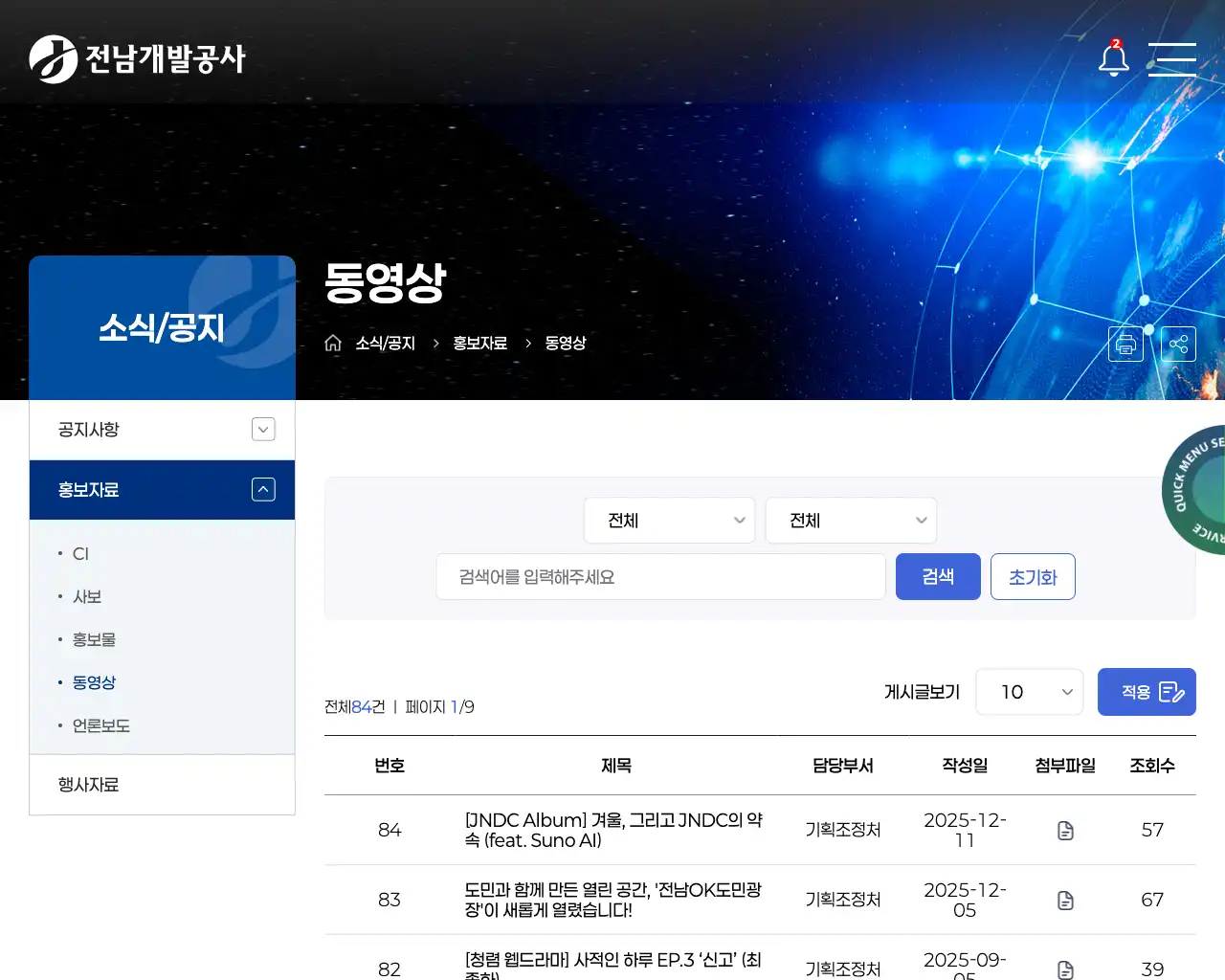Click the share icon
This screenshot has height=980, width=1225.
1178,344
